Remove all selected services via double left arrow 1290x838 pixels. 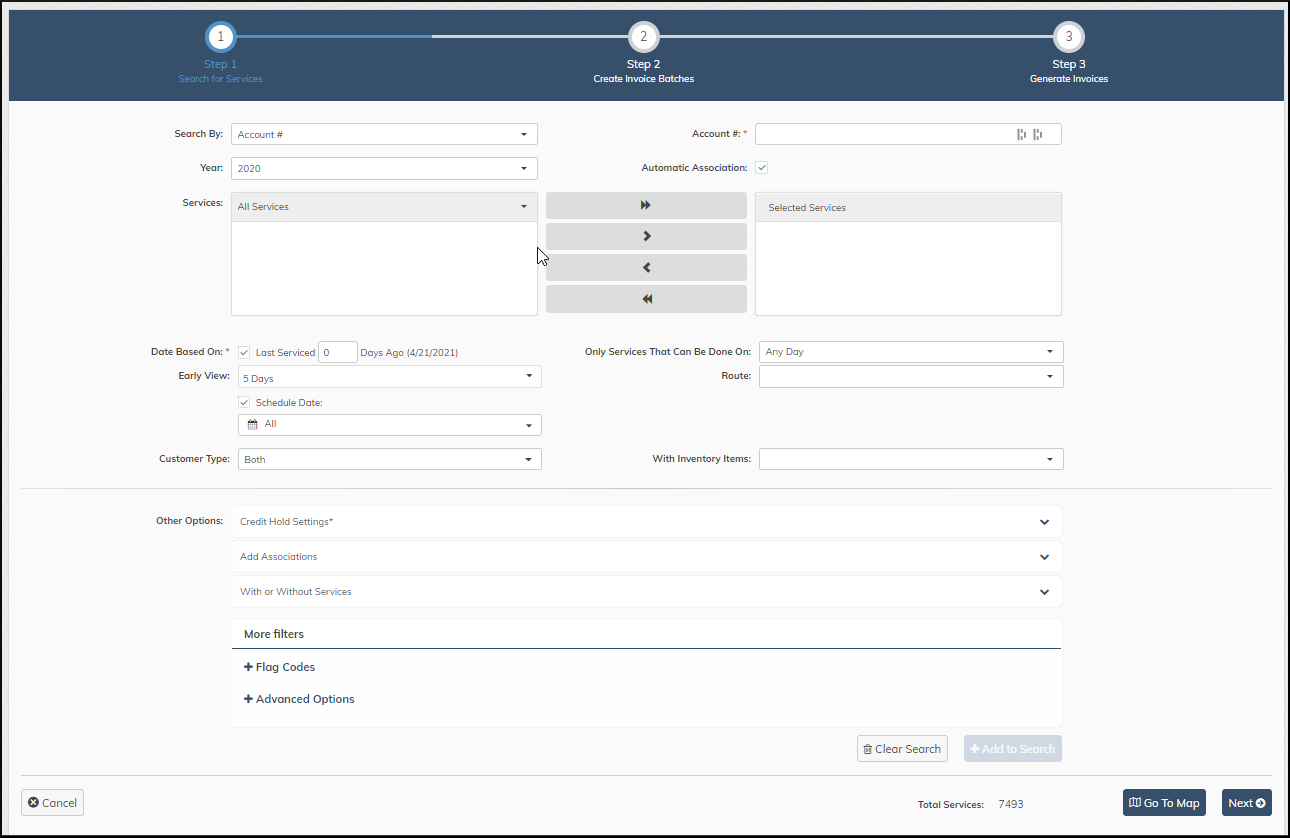coord(646,298)
